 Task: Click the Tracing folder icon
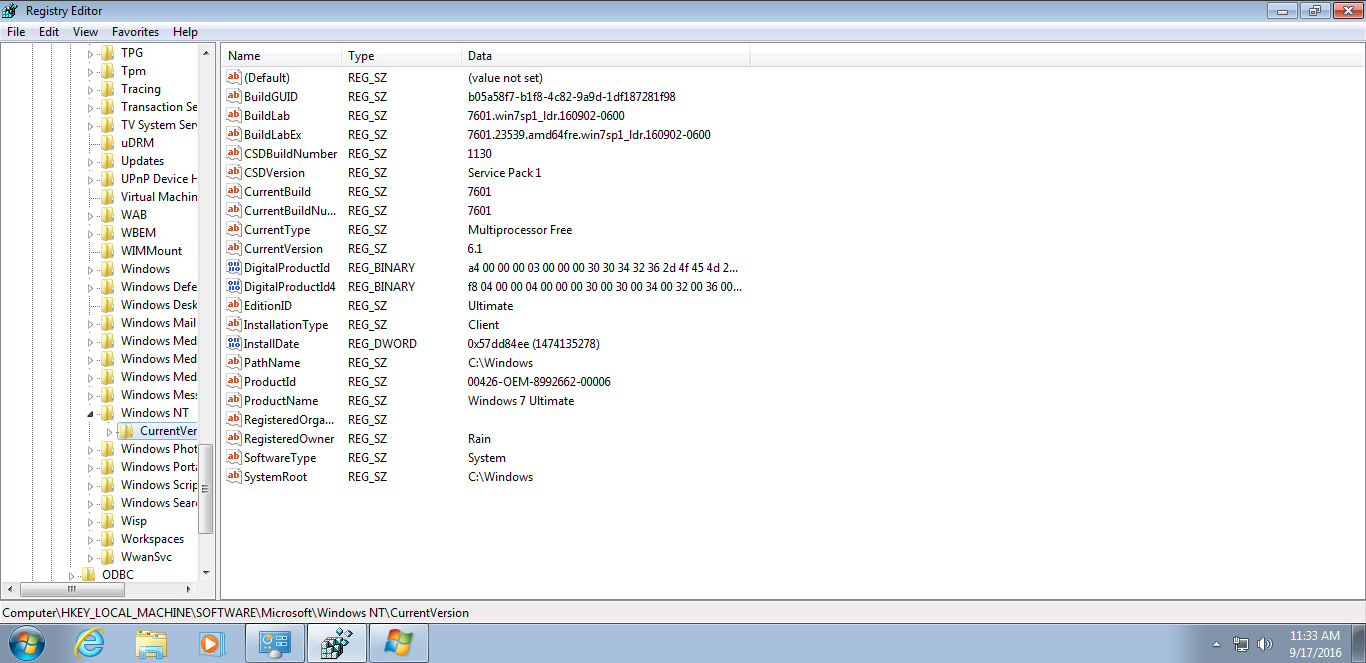(x=108, y=89)
